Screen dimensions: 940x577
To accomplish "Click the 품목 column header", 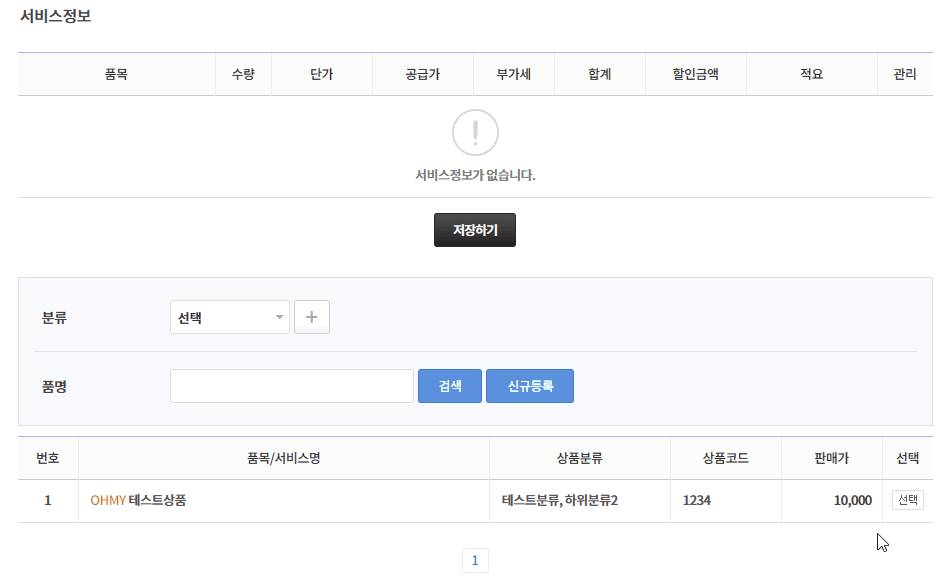I will coord(116,74).
